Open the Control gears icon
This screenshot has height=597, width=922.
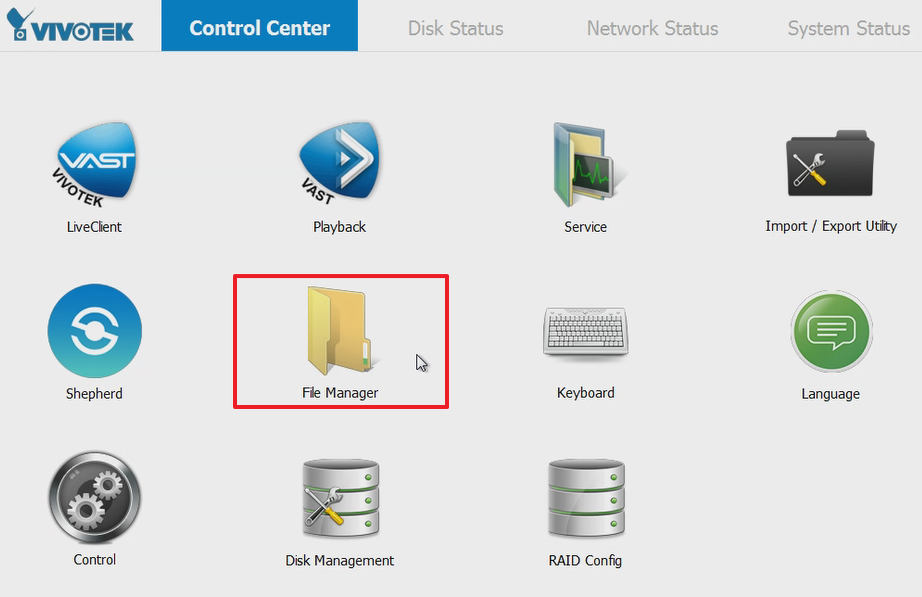point(95,498)
